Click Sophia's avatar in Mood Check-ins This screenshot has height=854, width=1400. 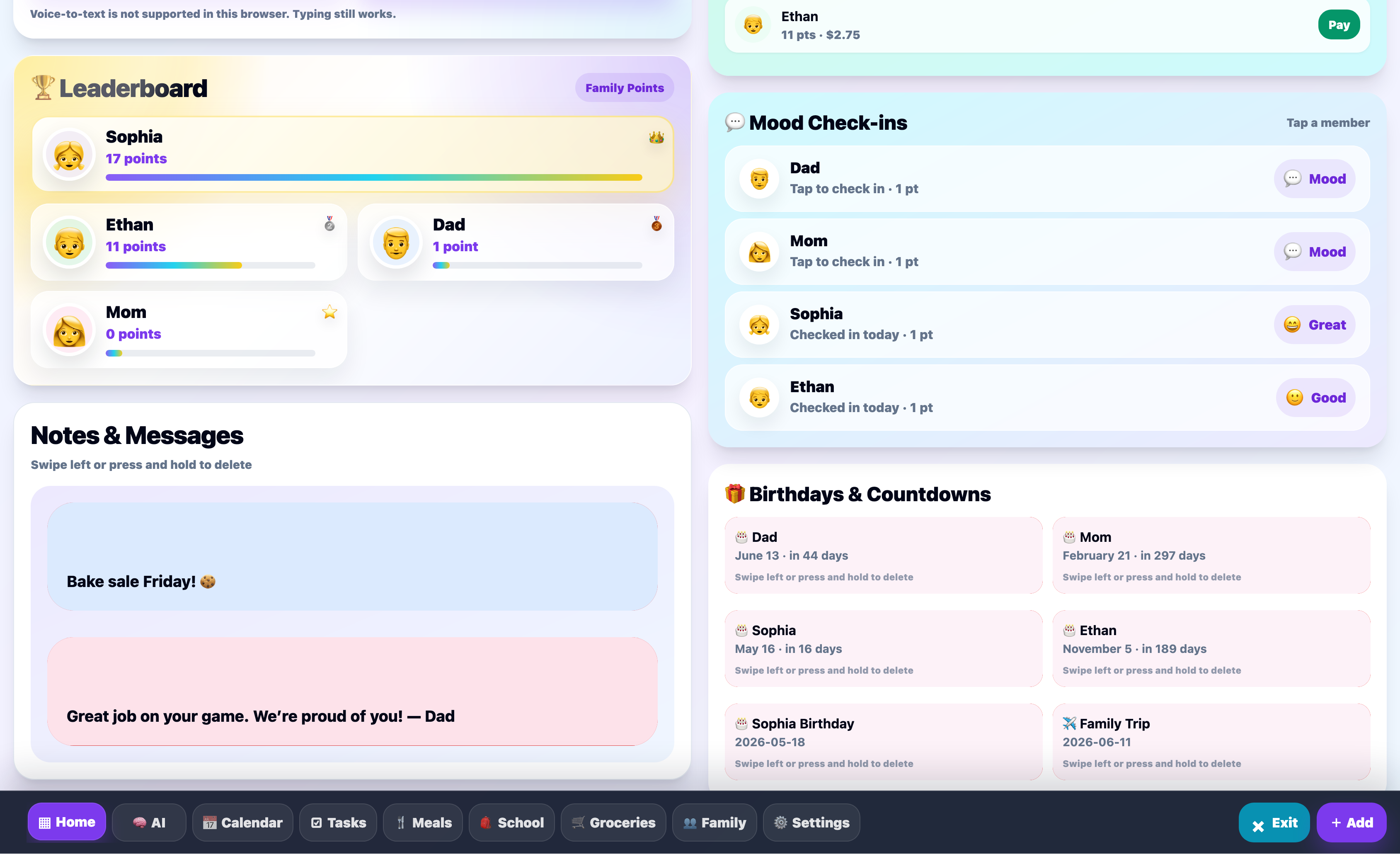[x=759, y=325]
